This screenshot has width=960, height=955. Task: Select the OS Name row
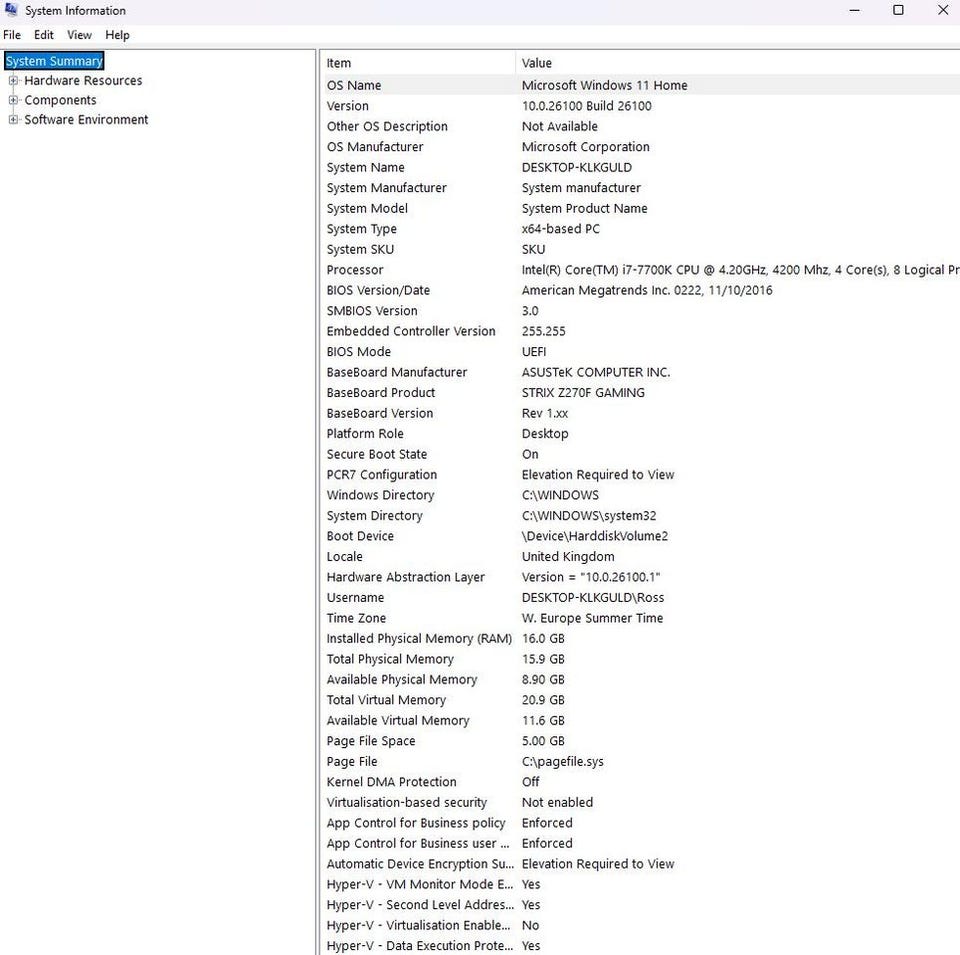354,86
